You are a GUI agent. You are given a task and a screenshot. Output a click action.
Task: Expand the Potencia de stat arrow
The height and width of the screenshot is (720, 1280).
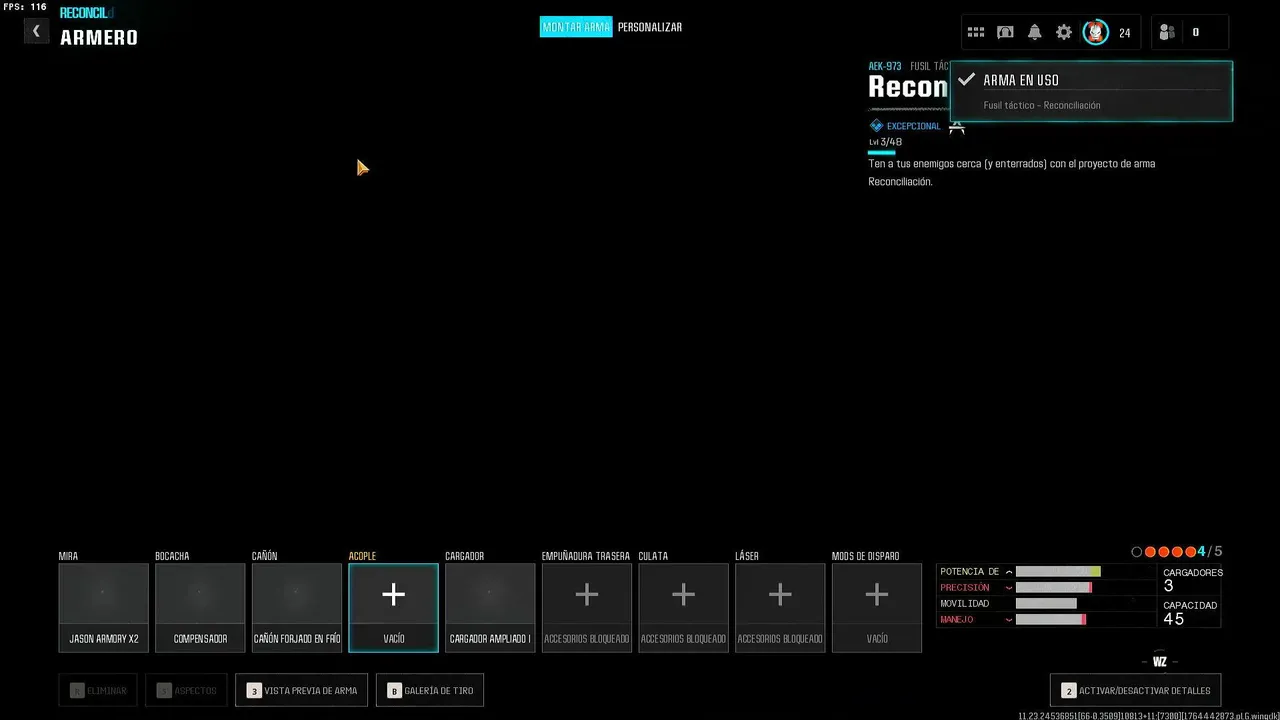tap(1008, 572)
